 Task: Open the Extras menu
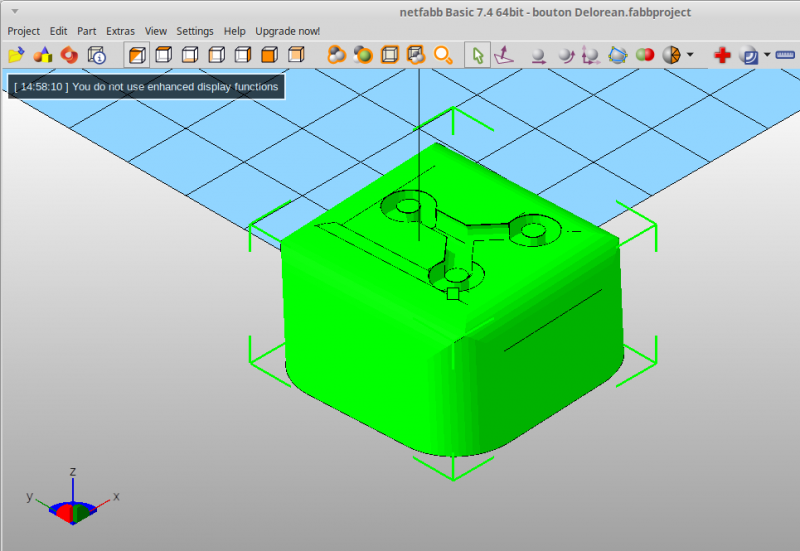(x=120, y=31)
